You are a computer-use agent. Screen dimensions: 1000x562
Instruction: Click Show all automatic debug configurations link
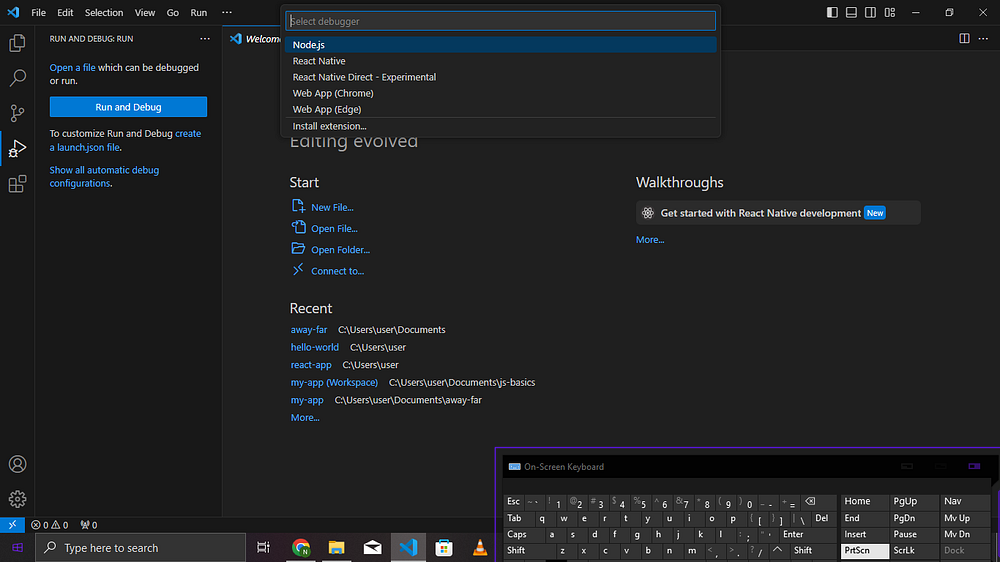[x=104, y=177]
